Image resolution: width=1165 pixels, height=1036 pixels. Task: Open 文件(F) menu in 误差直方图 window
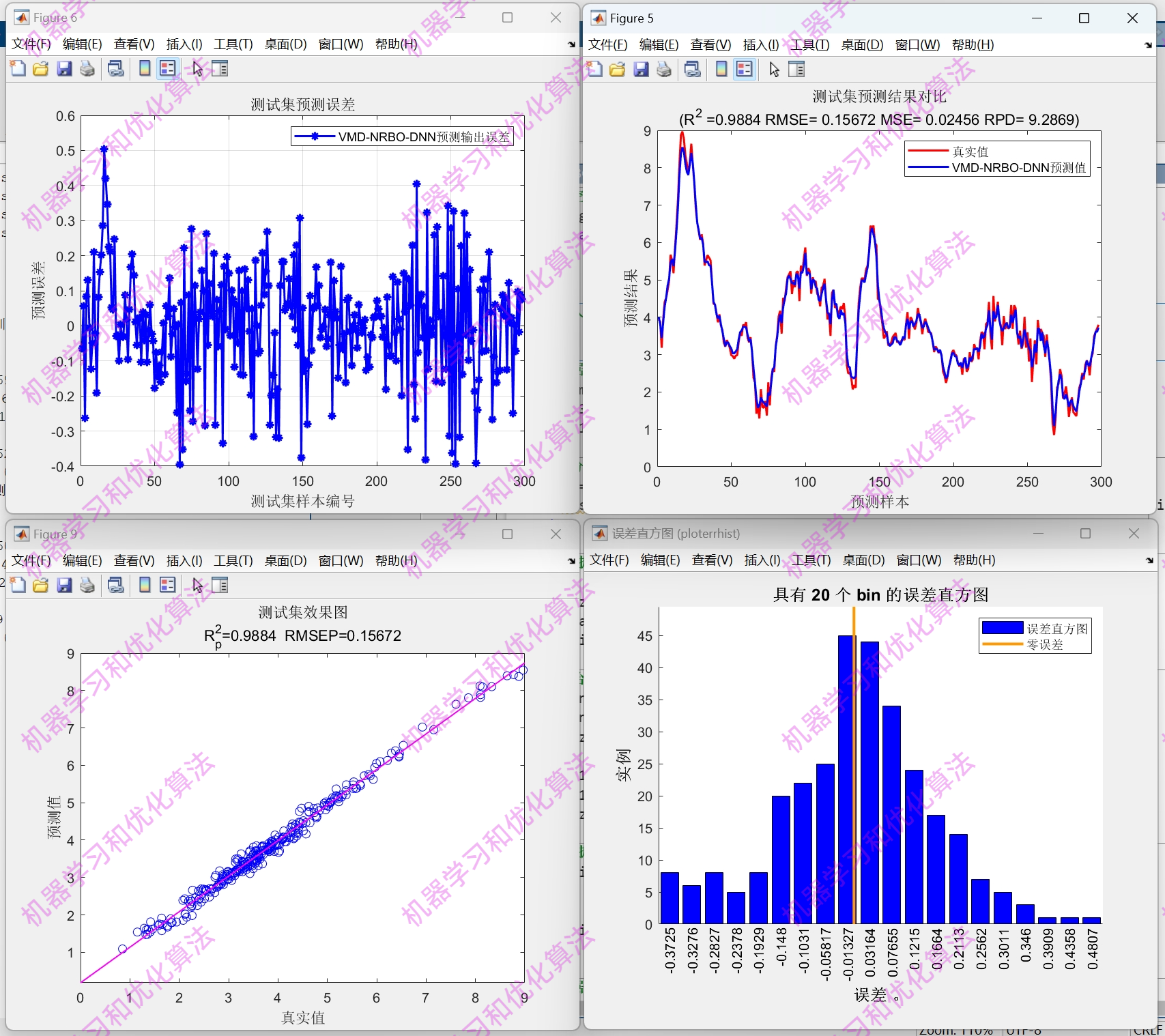[x=609, y=560]
